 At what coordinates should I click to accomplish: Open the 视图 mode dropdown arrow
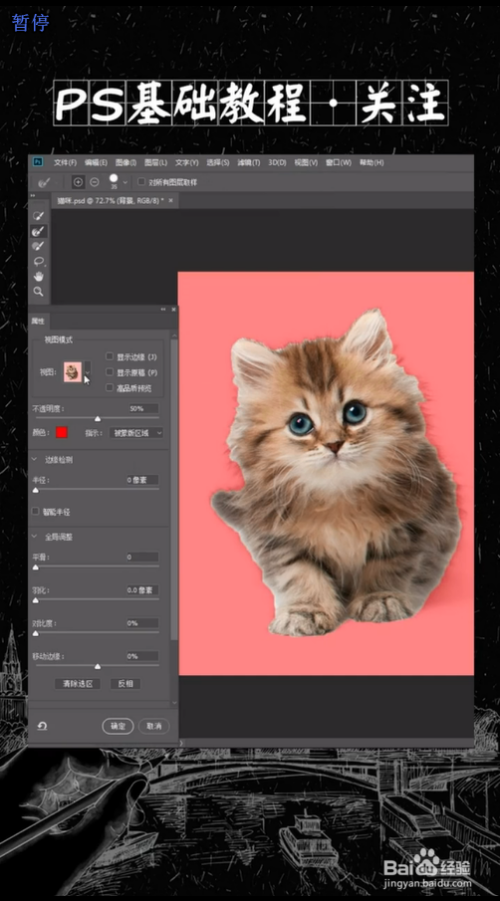(87, 372)
